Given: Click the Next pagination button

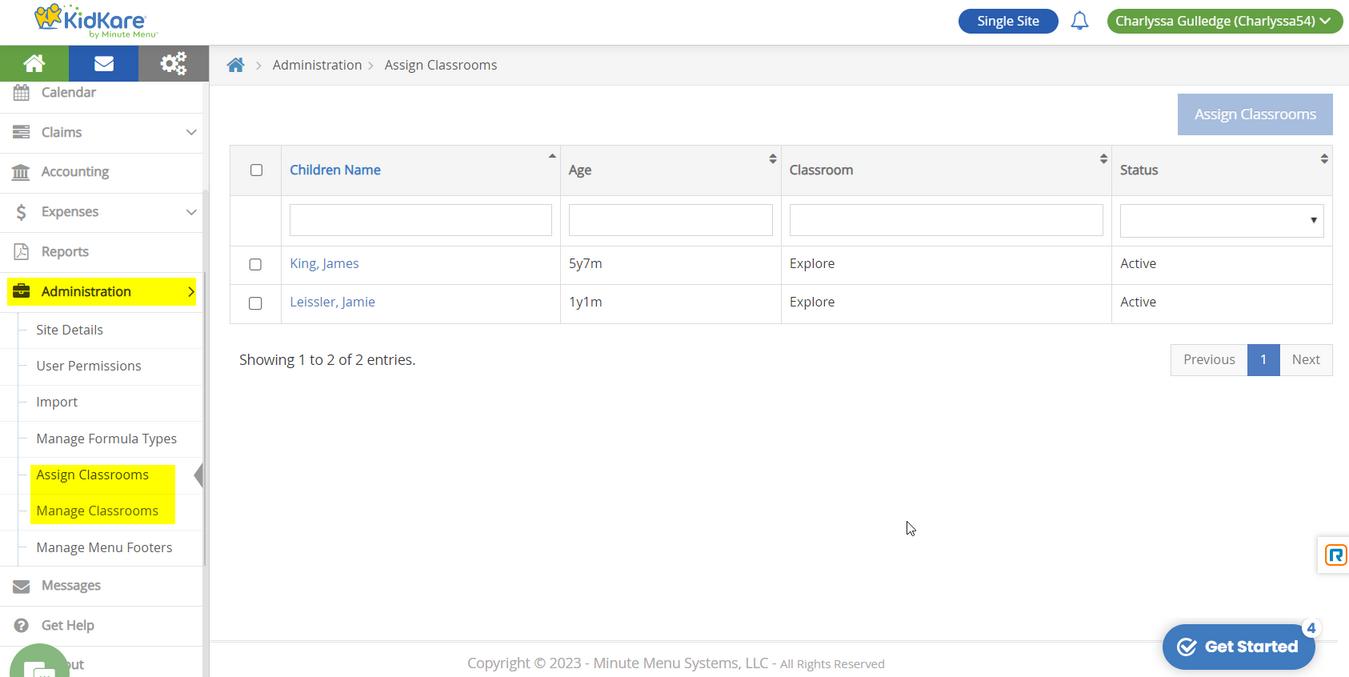Looking at the screenshot, I should [1305, 360].
